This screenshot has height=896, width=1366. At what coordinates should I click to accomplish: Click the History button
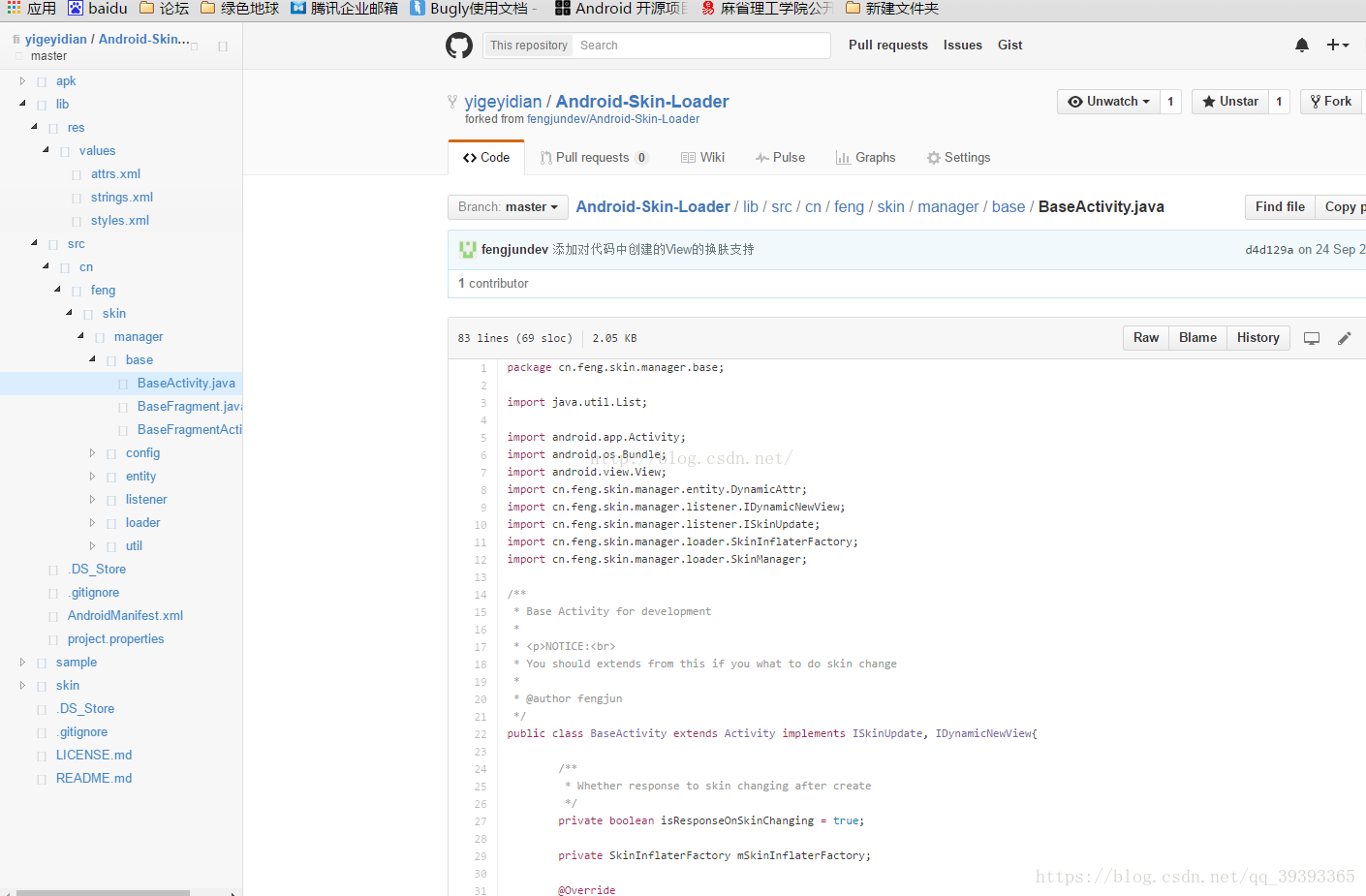coord(1258,338)
